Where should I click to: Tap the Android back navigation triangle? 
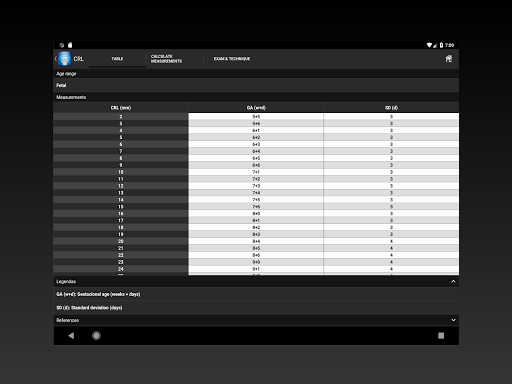click(x=71, y=336)
